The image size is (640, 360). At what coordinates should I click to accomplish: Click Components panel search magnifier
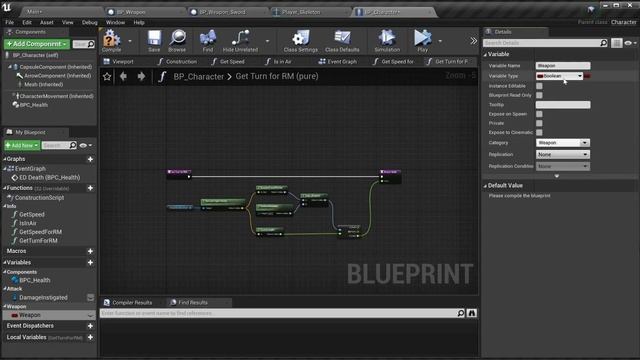tap(91, 44)
